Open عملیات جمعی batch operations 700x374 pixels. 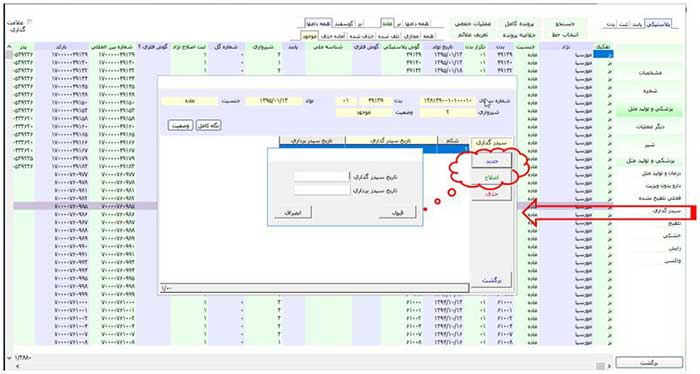(473, 24)
